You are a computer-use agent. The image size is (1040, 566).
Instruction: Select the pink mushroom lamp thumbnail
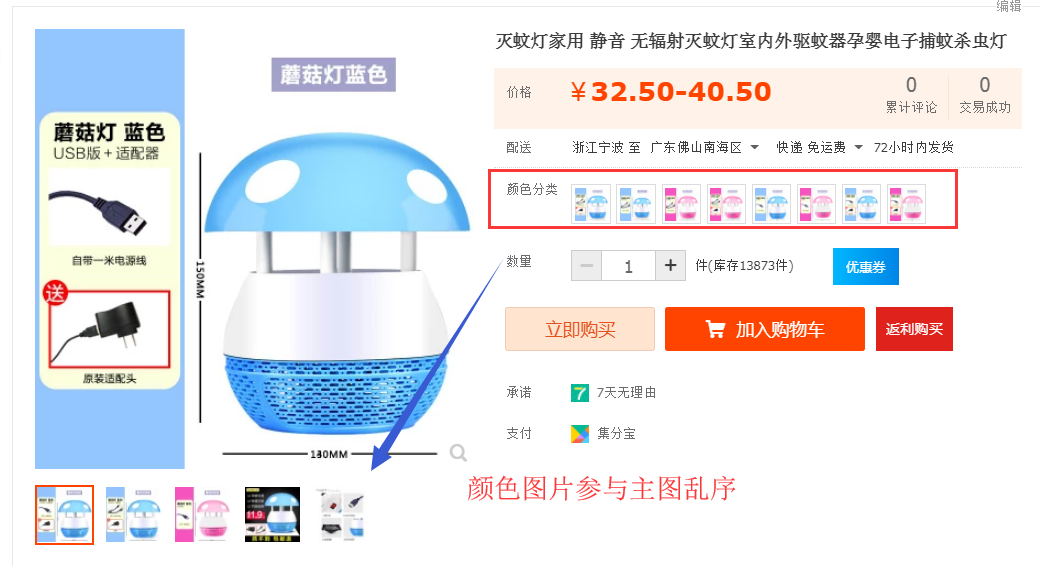[x=202, y=515]
